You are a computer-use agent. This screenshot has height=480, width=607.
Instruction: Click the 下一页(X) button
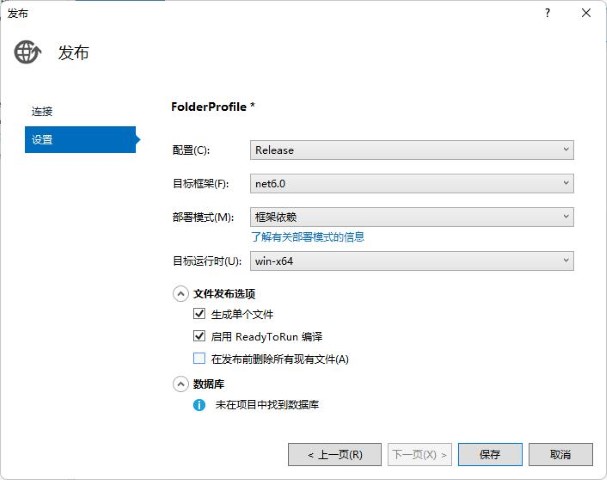(420, 454)
